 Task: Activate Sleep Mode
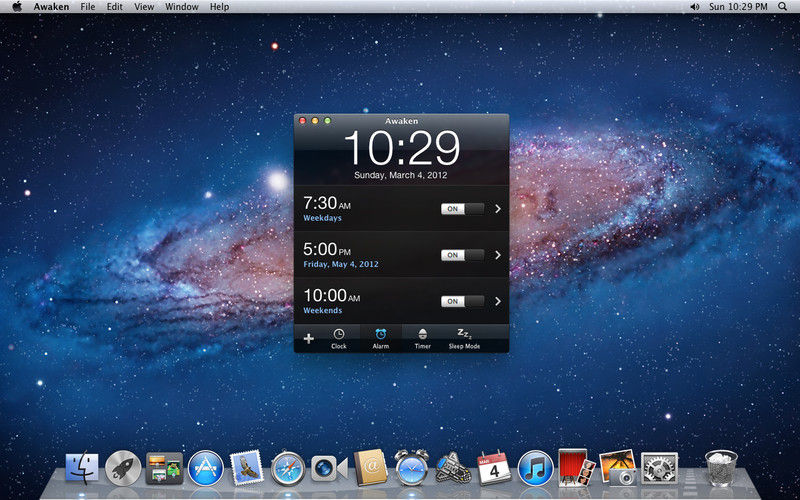tap(464, 339)
